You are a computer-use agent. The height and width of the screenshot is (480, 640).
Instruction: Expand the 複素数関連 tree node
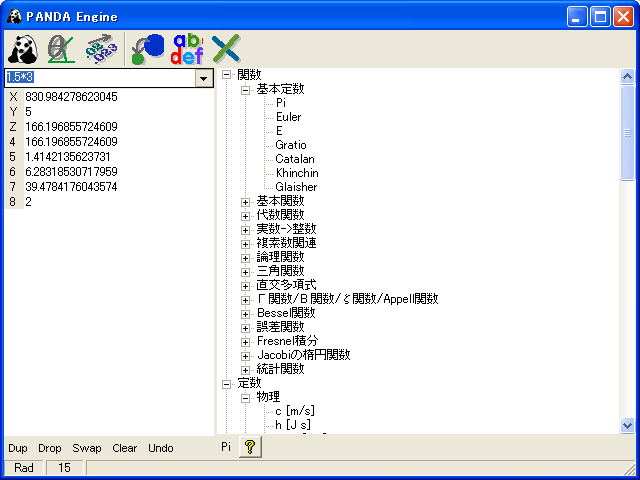click(x=245, y=244)
